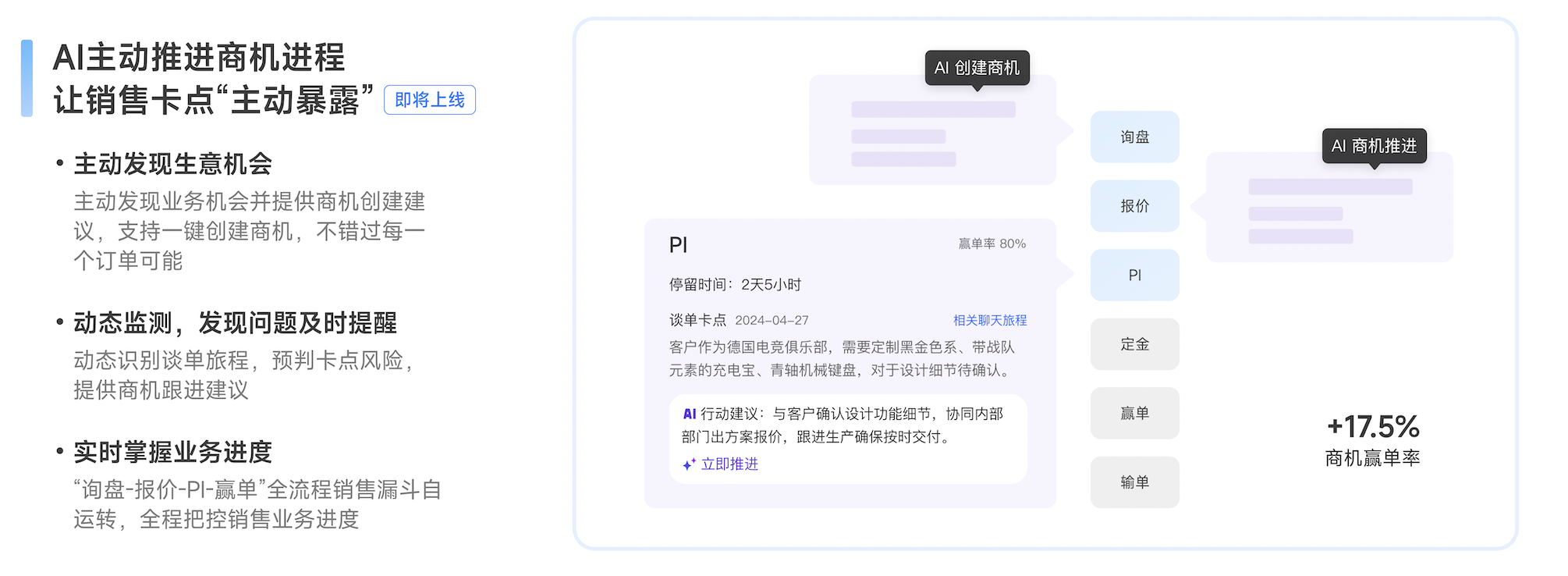
Task: Click the +17.5% 商机赢单率 statistic
Action: coord(1372,440)
